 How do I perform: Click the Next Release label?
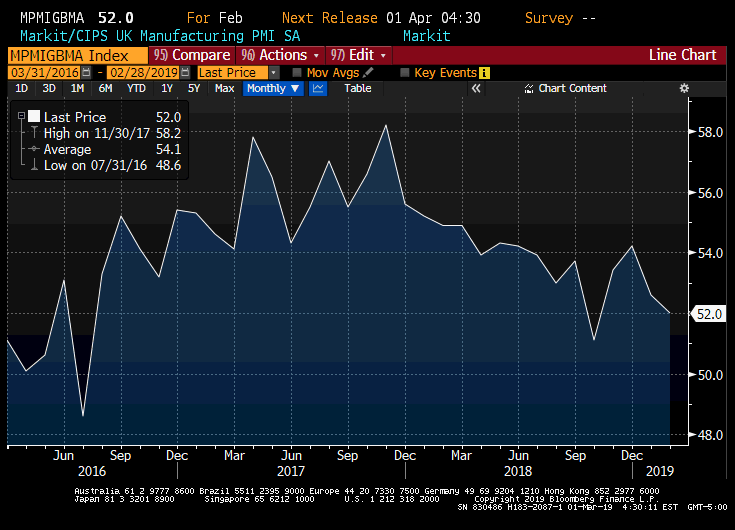click(x=330, y=18)
